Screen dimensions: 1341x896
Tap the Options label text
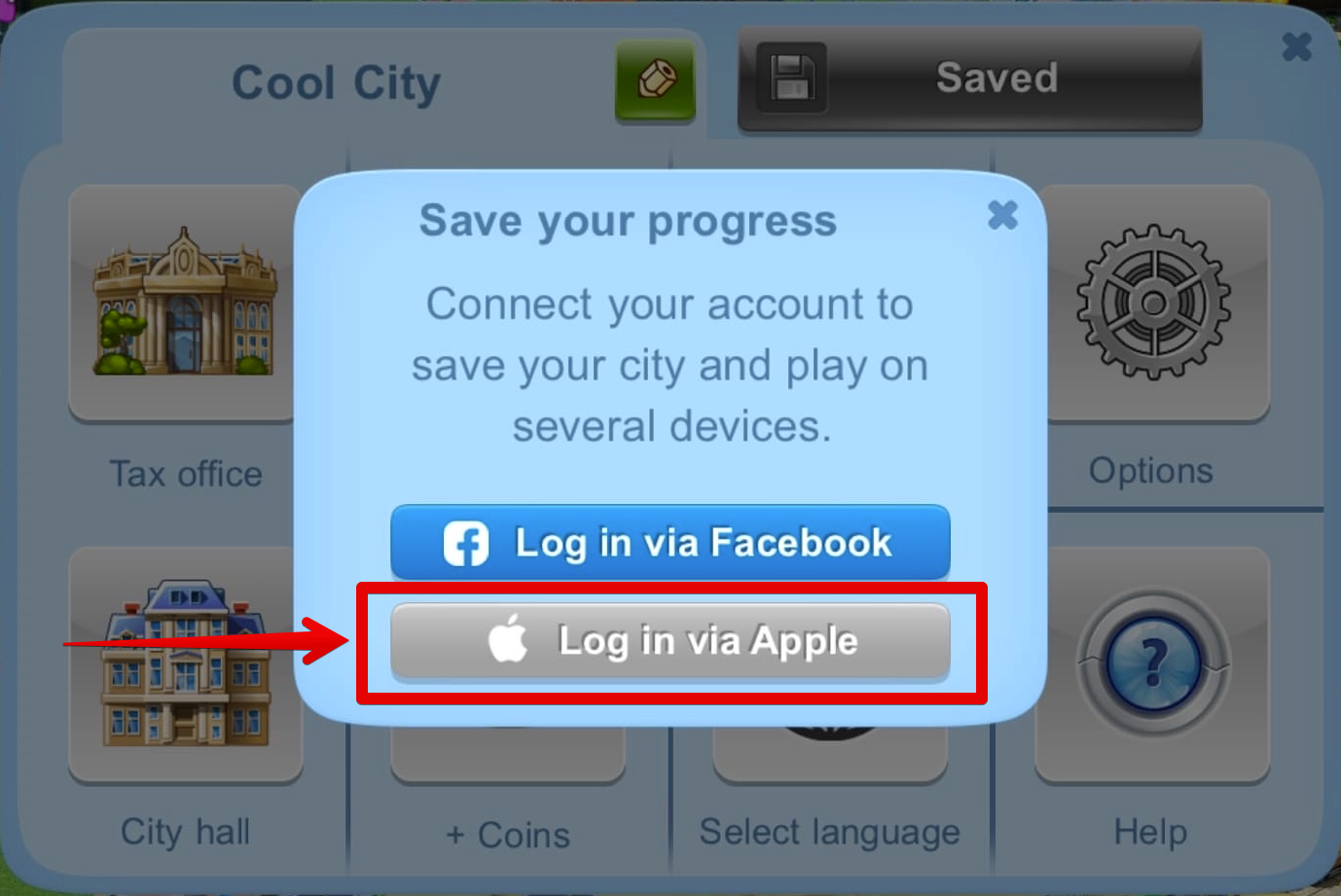[x=1151, y=471]
